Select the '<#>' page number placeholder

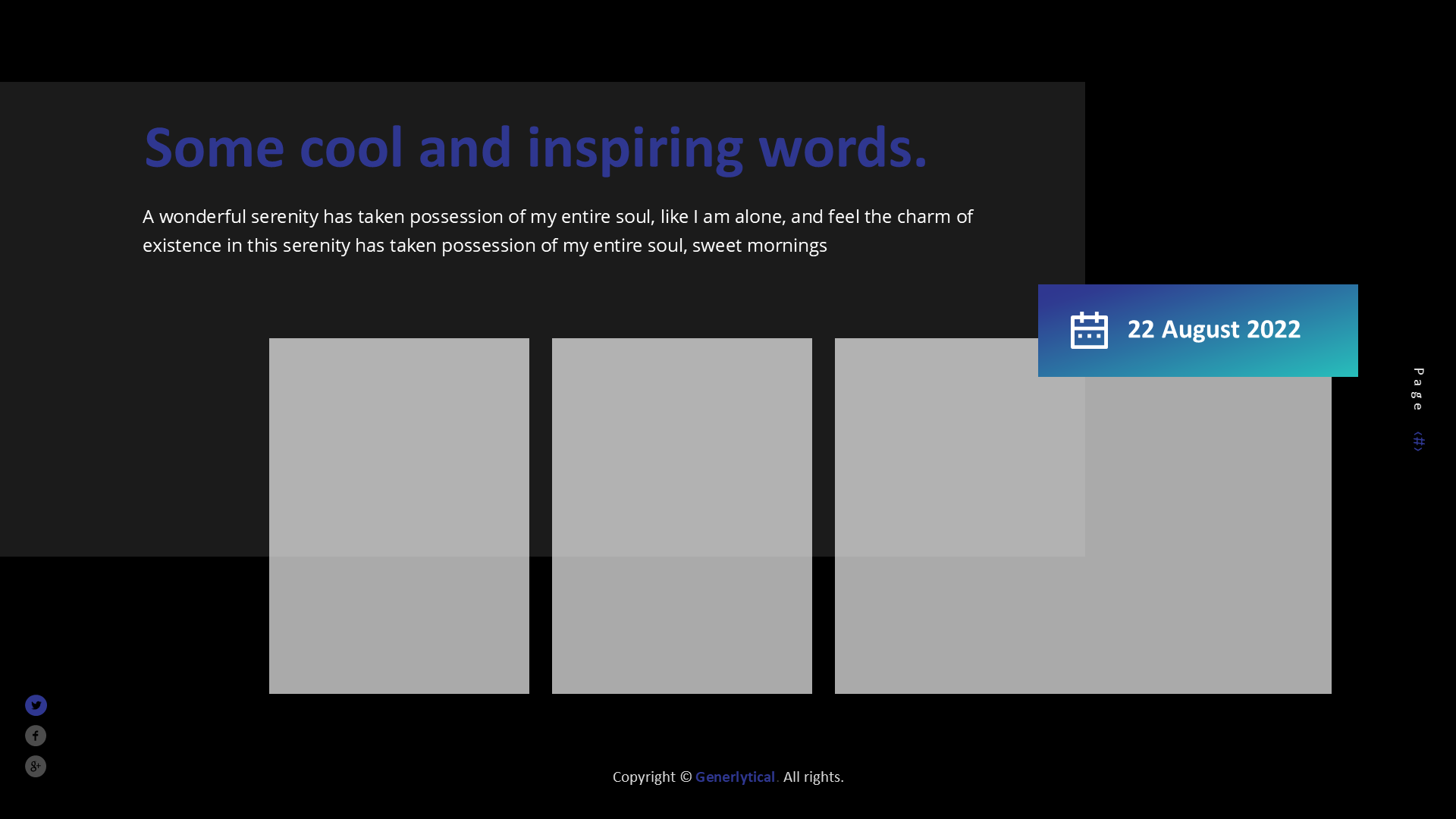pyautogui.click(x=1418, y=441)
